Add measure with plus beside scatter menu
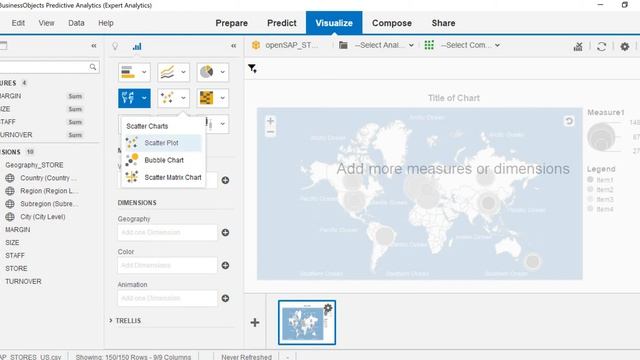 [225, 180]
